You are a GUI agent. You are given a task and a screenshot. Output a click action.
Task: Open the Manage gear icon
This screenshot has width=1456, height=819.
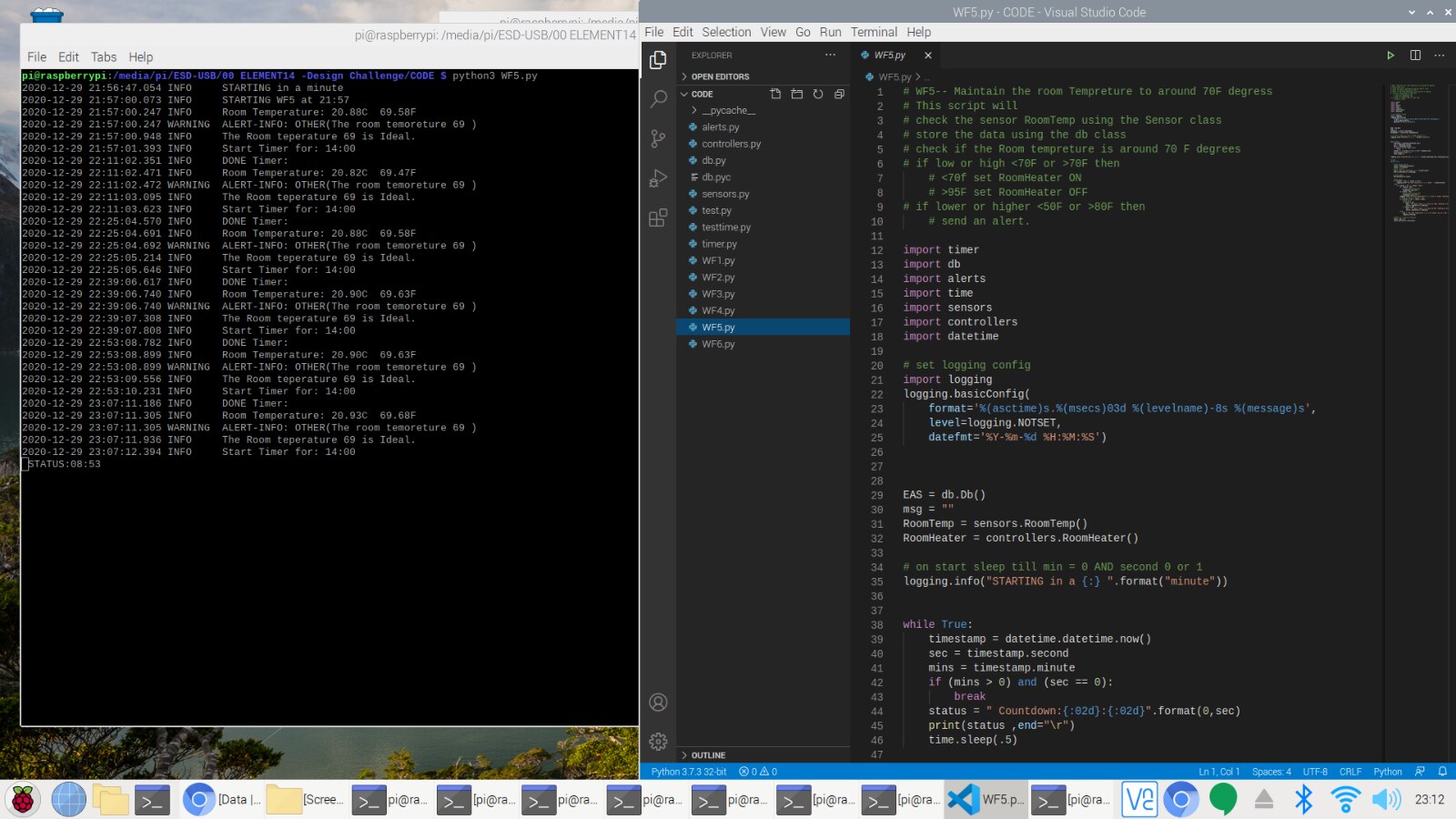pyautogui.click(x=658, y=742)
